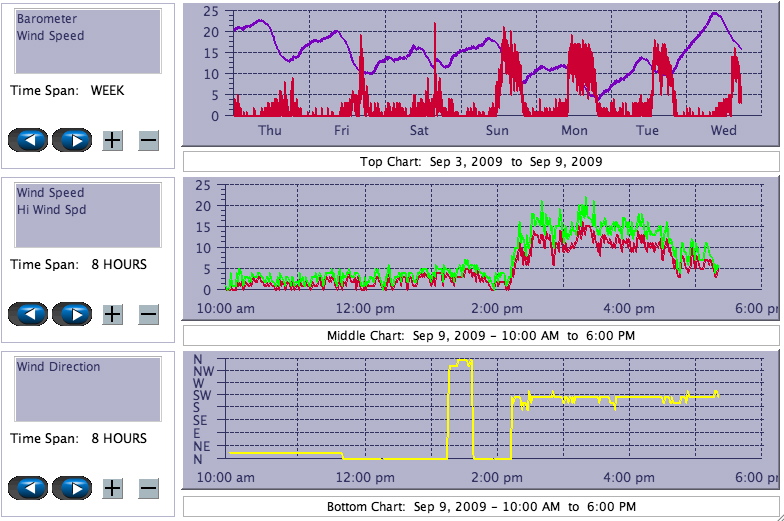This screenshot has width=784, height=521.
Task: Click the top chart's back arrow button
Action: tap(28, 140)
